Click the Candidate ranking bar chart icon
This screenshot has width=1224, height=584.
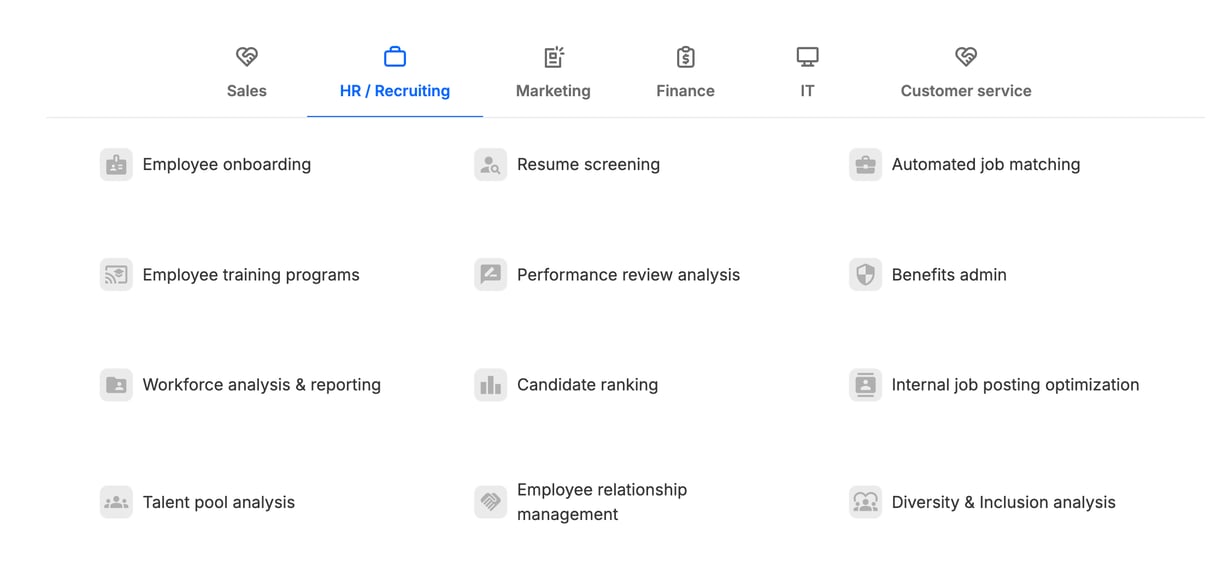pyautogui.click(x=490, y=385)
